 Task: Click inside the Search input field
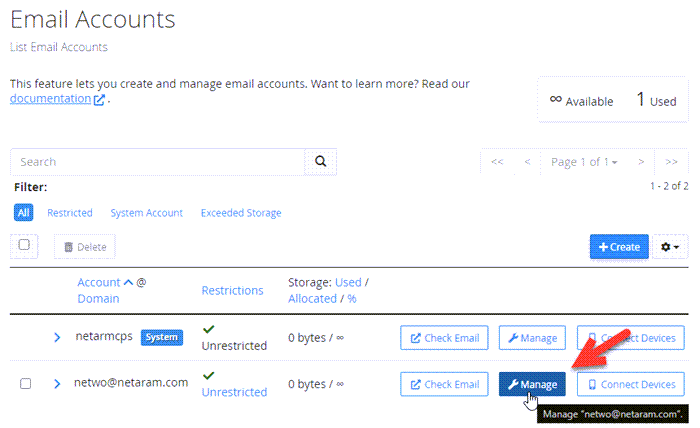coord(157,162)
